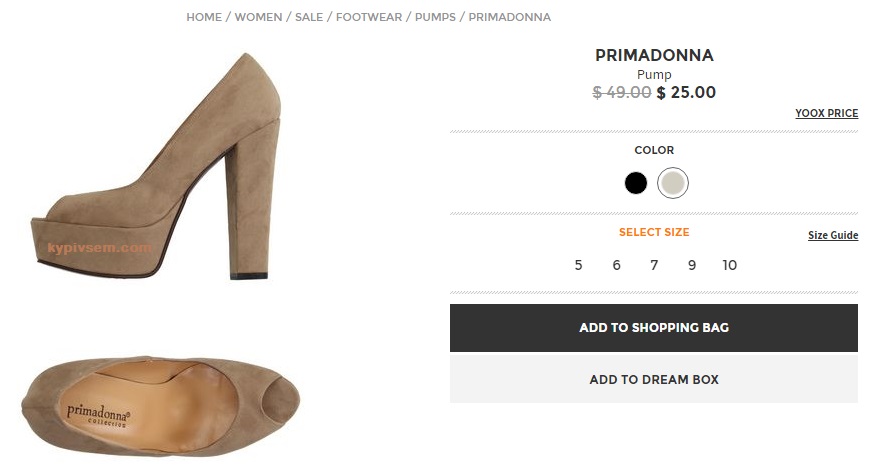Image resolution: width=889 pixels, height=473 pixels.
Task: Open the PRIMADONNA brand heading
Action: 654,55
